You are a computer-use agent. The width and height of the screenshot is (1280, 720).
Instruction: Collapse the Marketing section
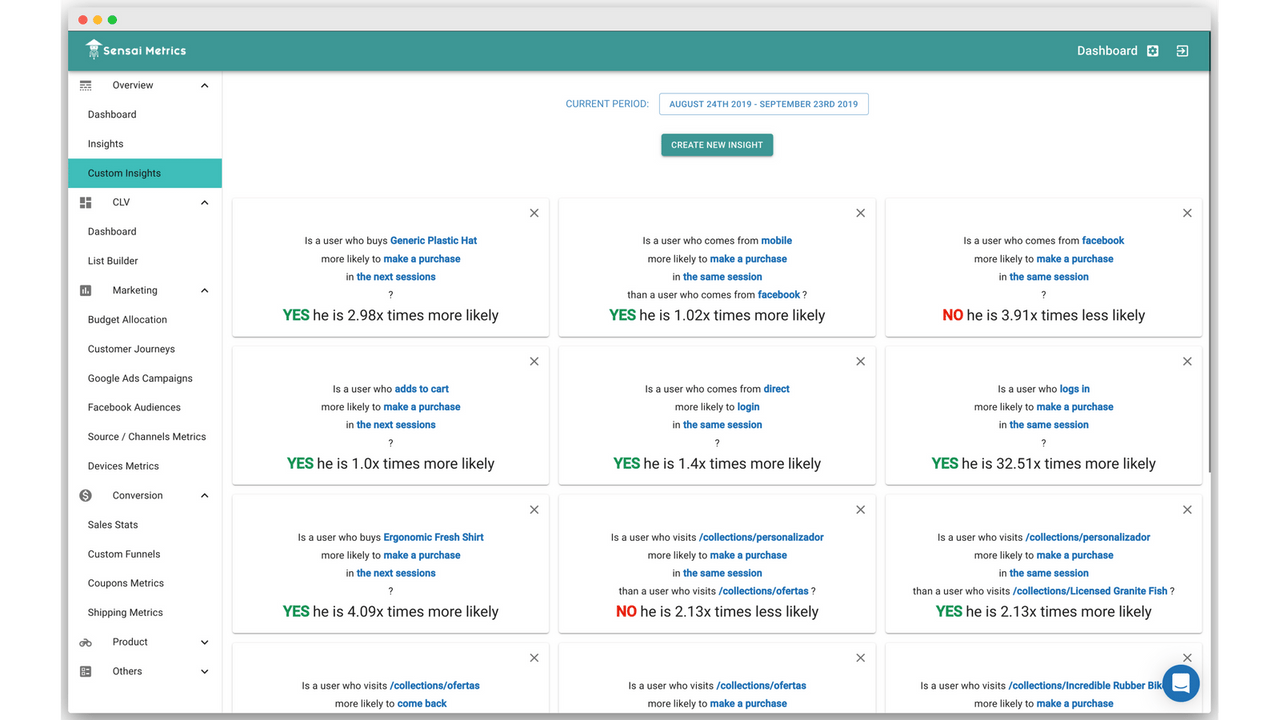(x=204, y=290)
